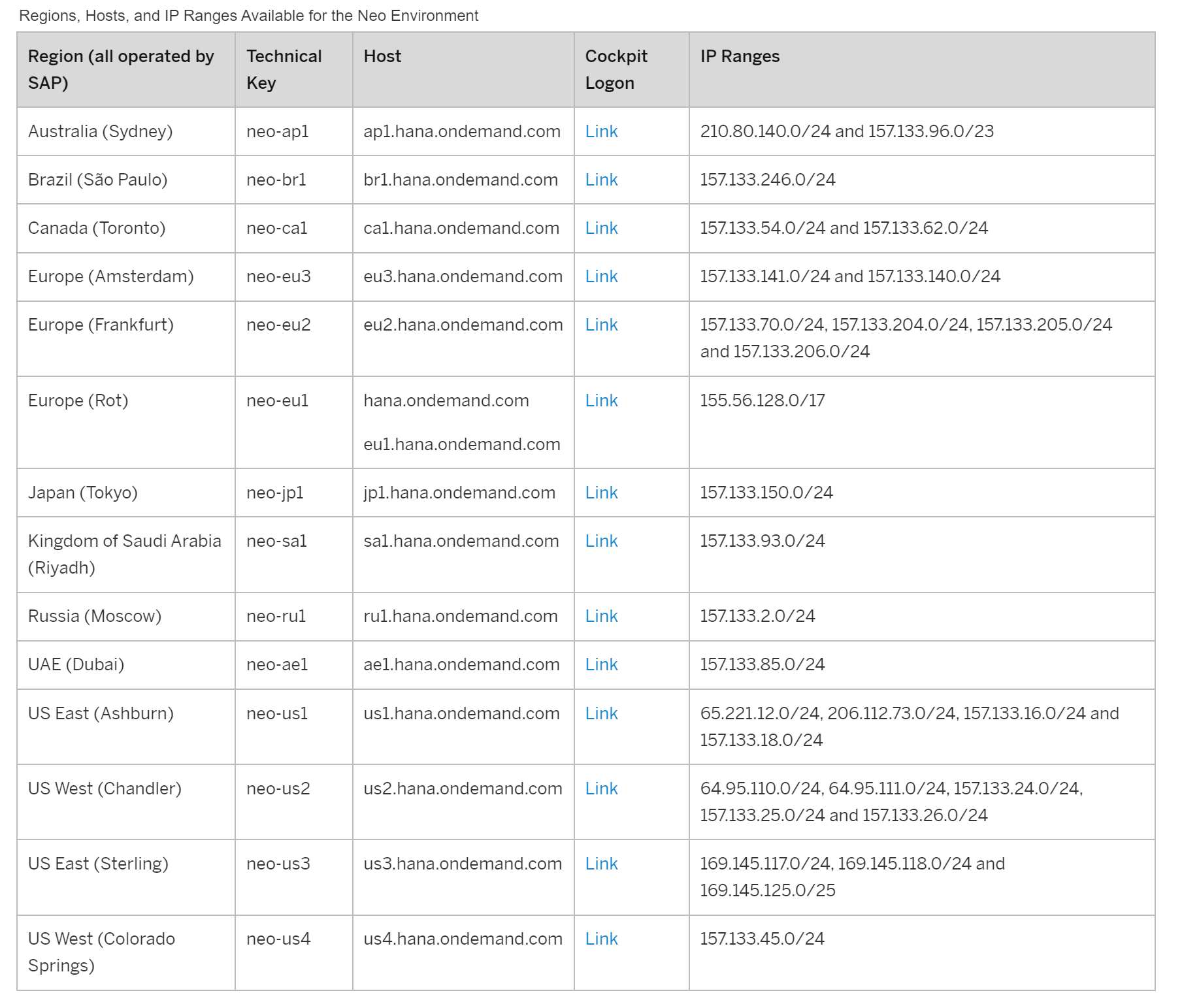
Task: Open the Cockpit Logon link for Canada (Toronto)
Action: click(x=601, y=228)
